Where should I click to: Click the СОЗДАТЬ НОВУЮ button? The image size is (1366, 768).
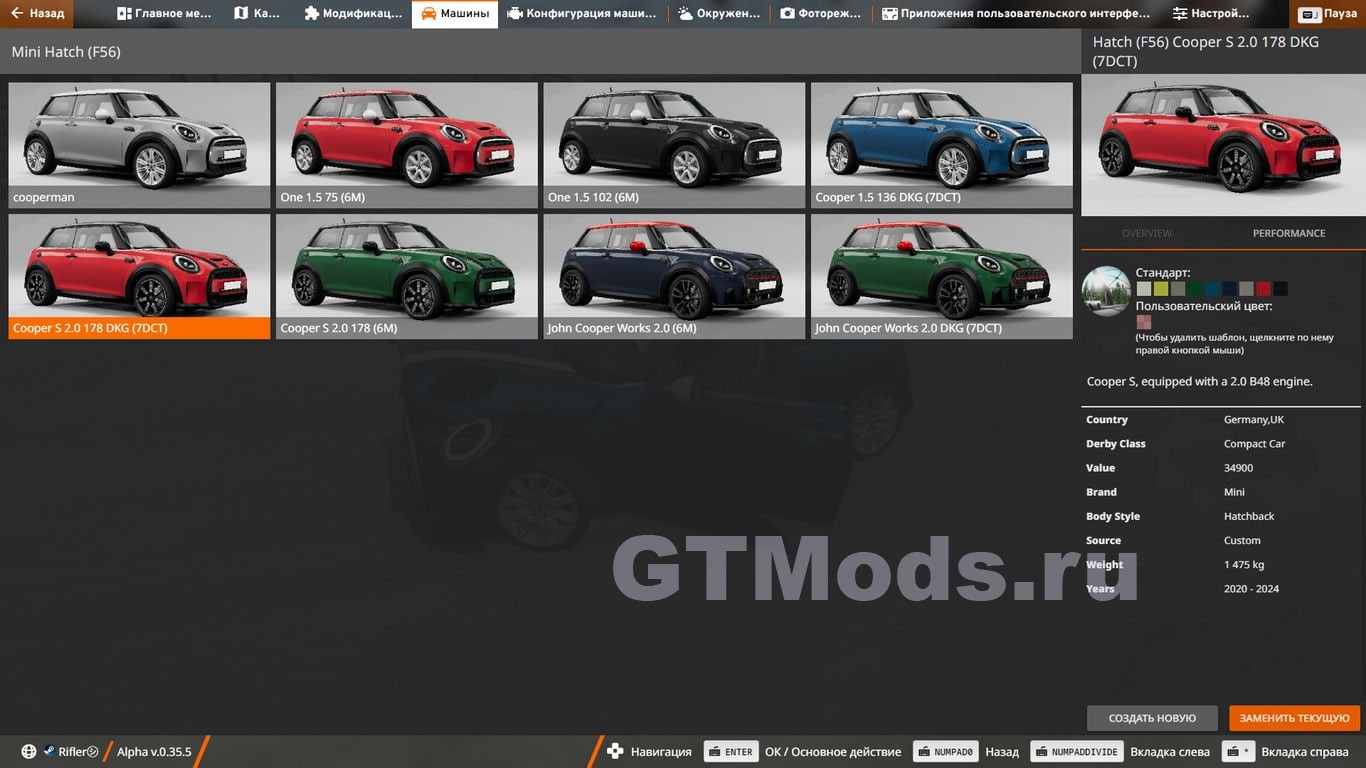pos(1152,718)
